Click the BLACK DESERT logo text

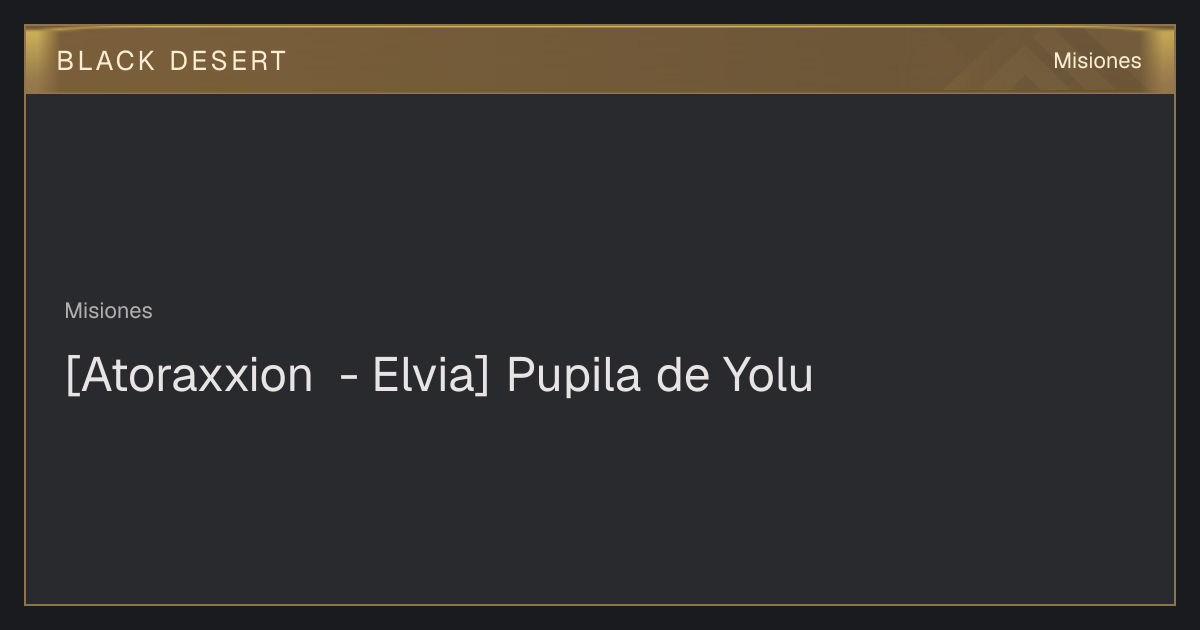pyautogui.click(x=172, y=61)
